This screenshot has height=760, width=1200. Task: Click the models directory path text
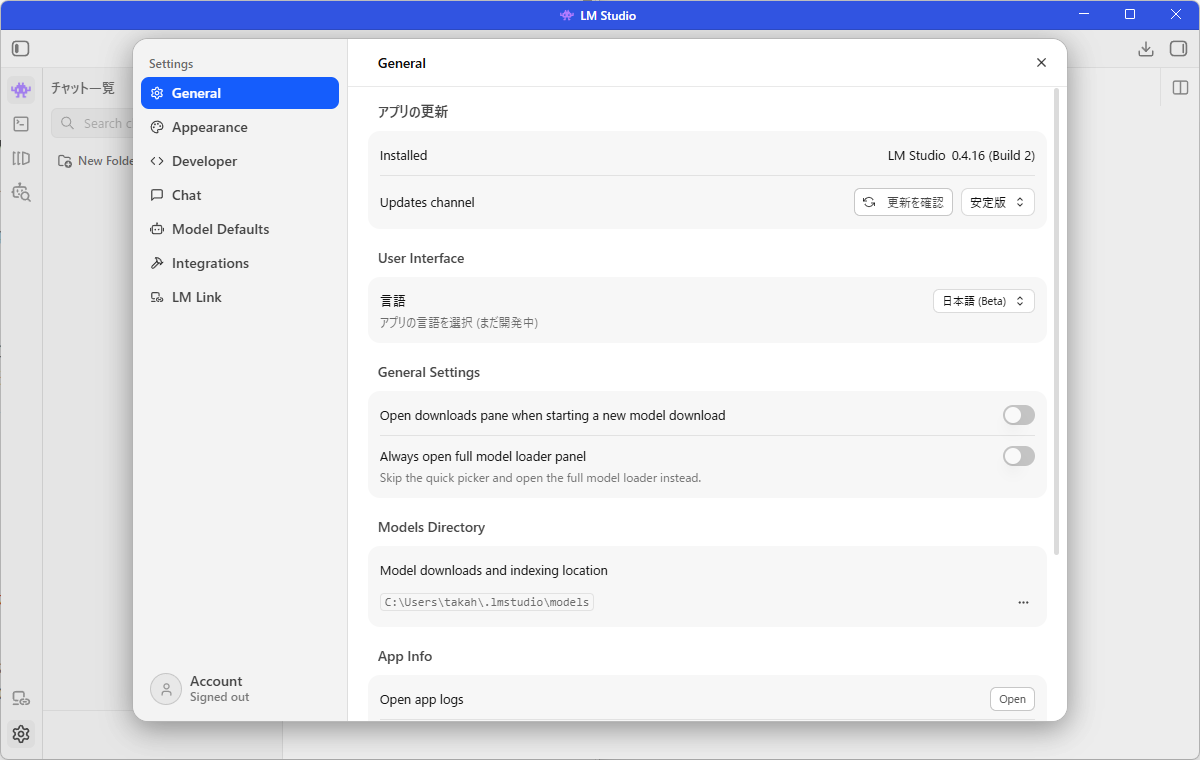click(x=487, y=602)
